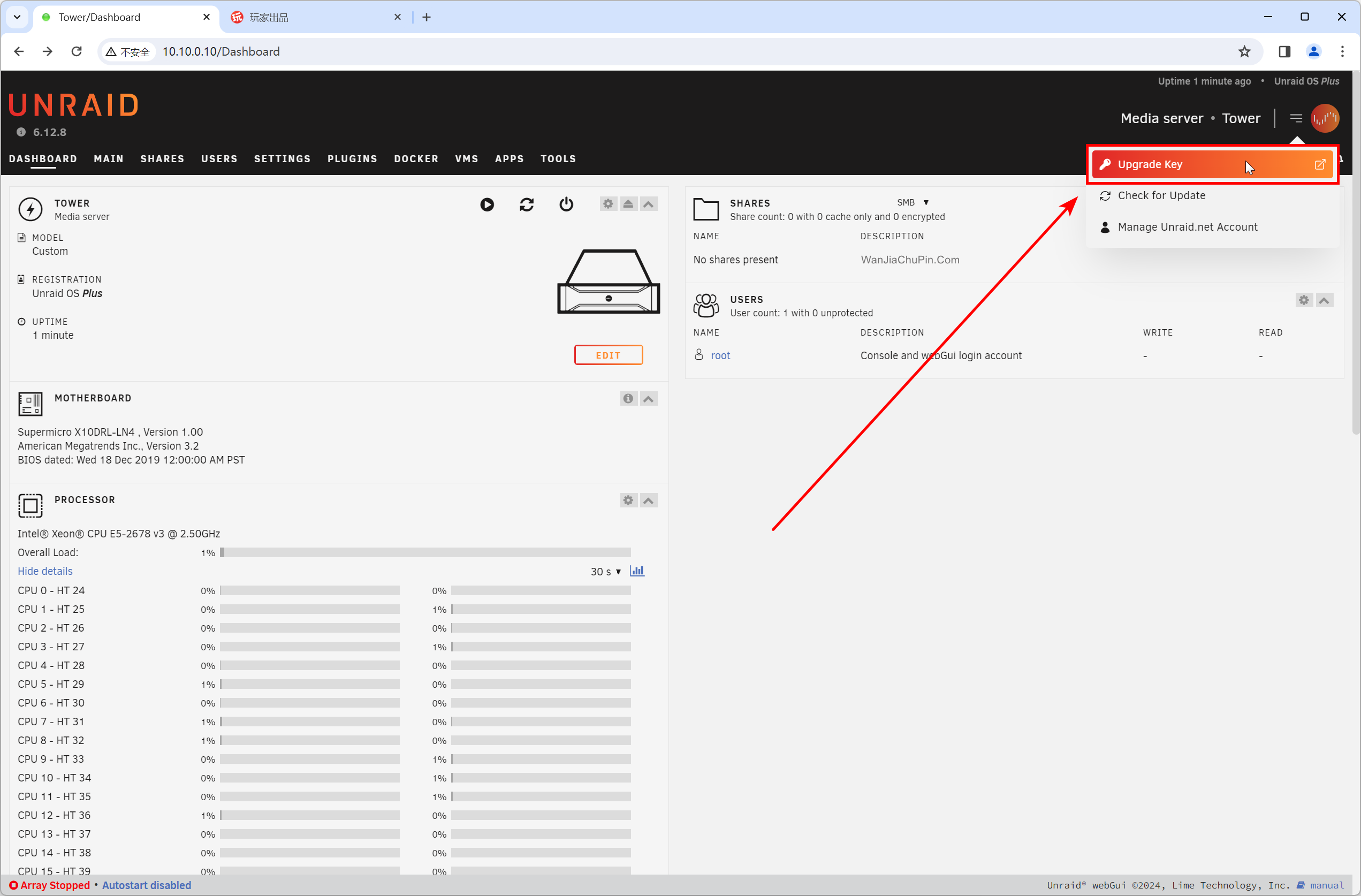The height and width of the screenshot is (896, 1361).
Task: Click the power shutdown icon
Action: pos(566,204)
